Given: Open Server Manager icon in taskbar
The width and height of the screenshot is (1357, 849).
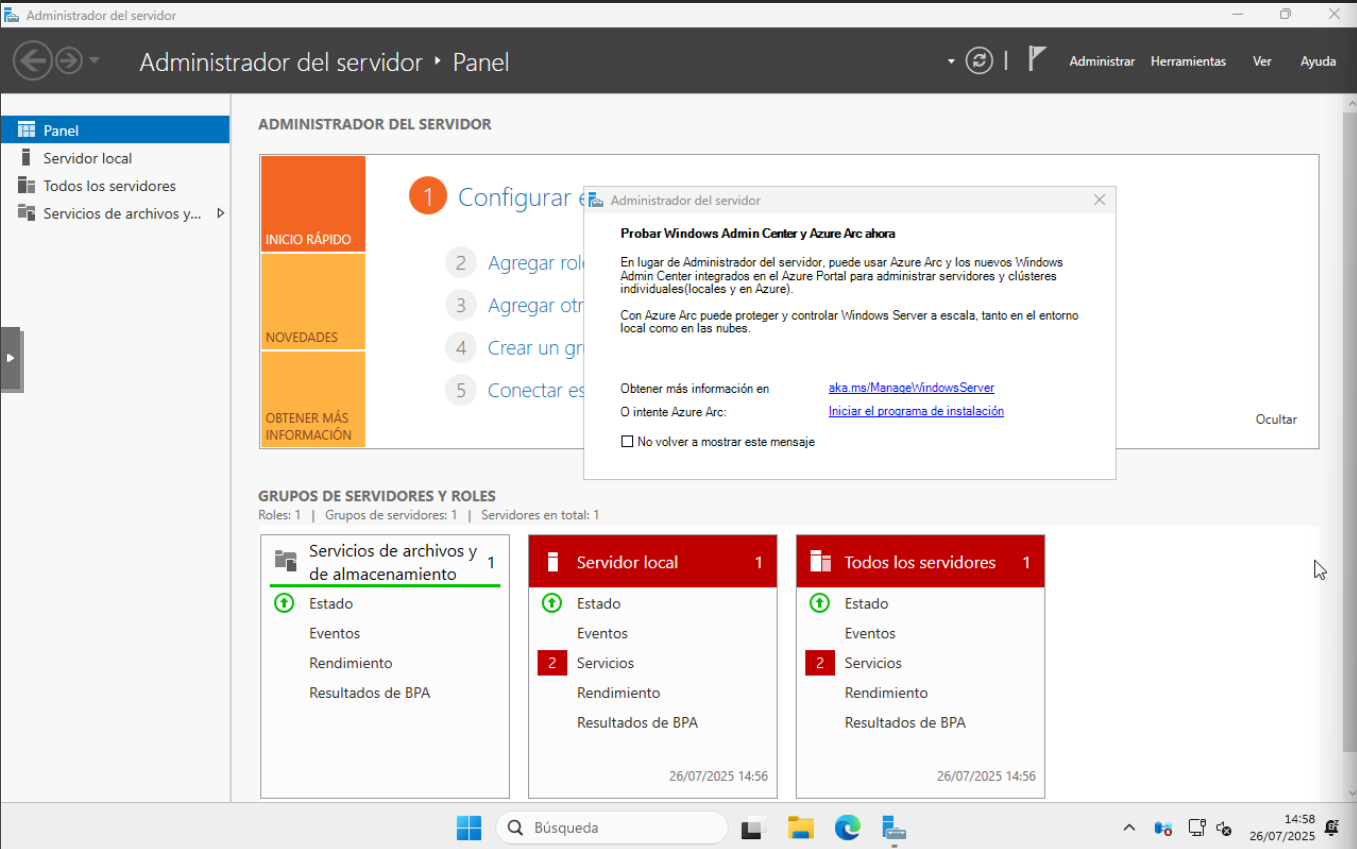Looking at the screenshot, I should [894, 828].
